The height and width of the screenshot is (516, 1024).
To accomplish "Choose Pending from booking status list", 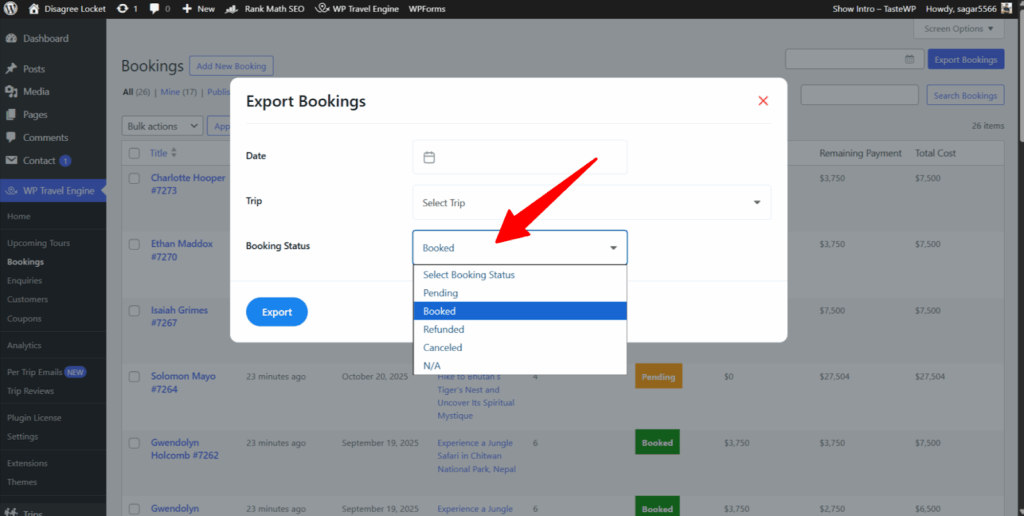I will [441, 293].
